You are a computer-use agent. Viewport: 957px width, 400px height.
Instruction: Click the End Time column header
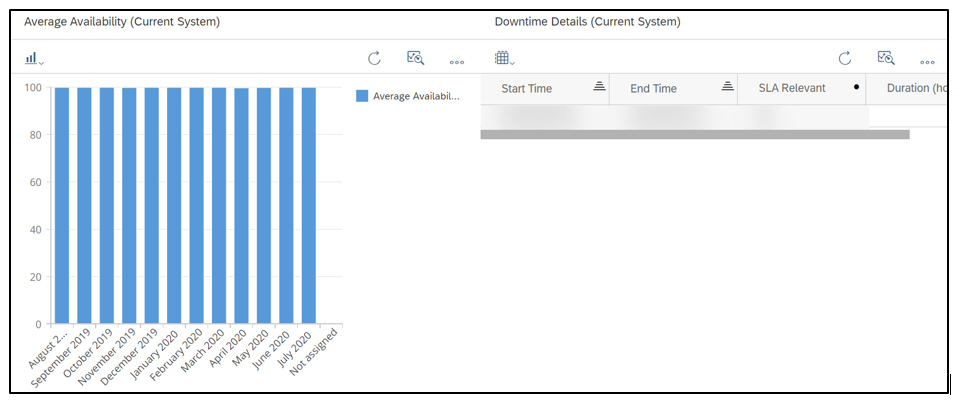point(673,89)
